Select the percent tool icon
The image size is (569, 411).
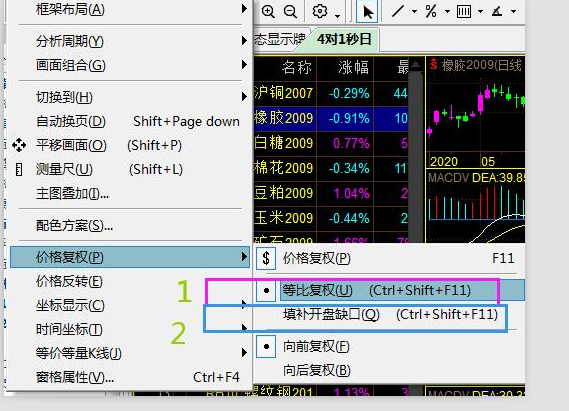pyautogui.click(x=431, y=11)
